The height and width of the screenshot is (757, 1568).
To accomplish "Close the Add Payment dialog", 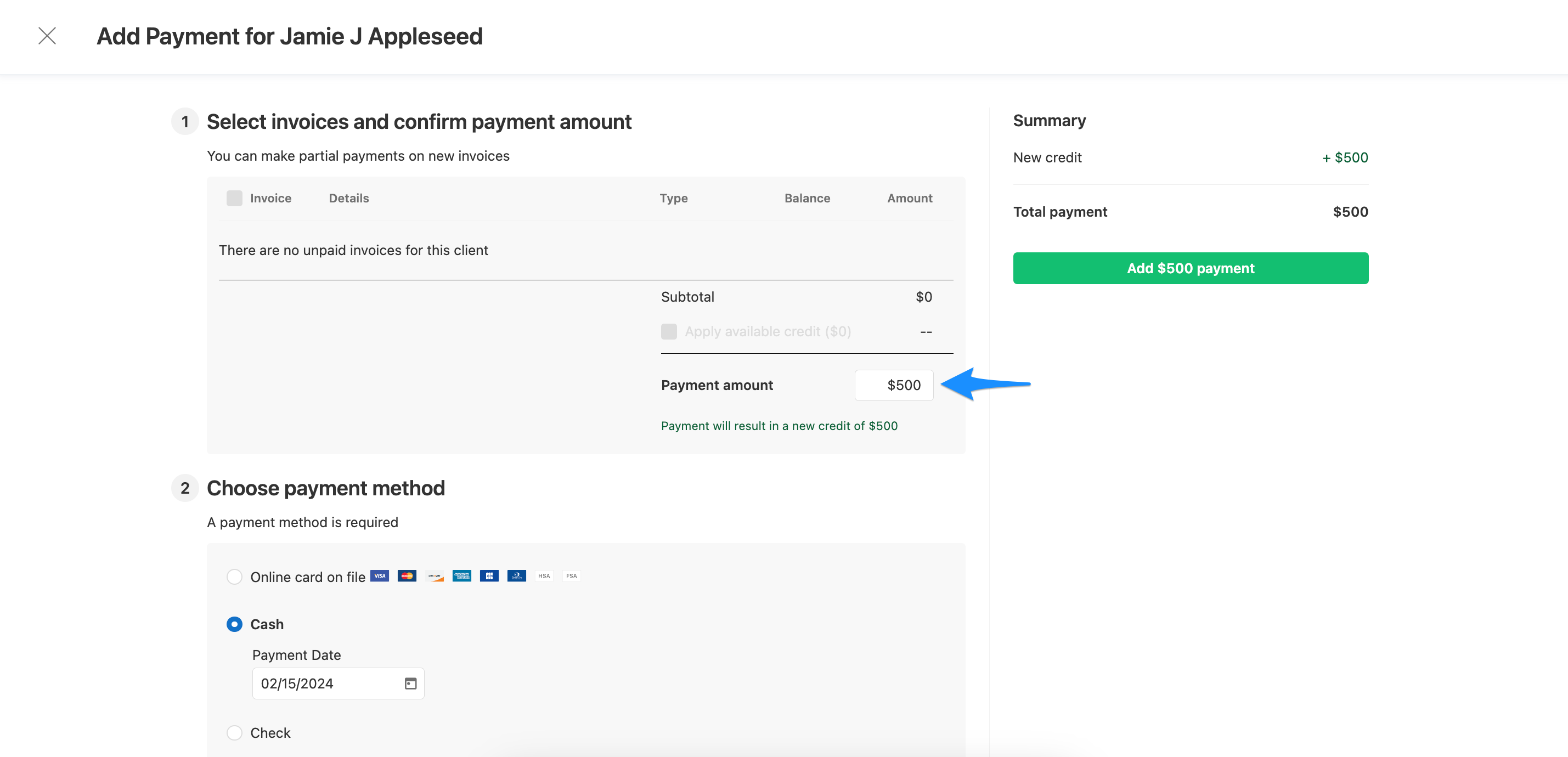I will click(x=47, y=36).
